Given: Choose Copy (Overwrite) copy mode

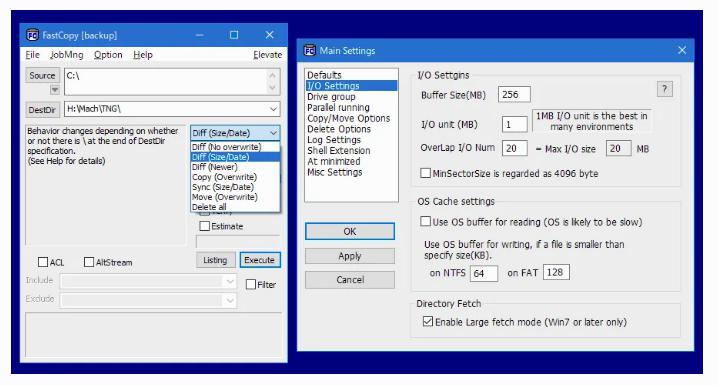Looking at the screenshot, I should 235,177.
